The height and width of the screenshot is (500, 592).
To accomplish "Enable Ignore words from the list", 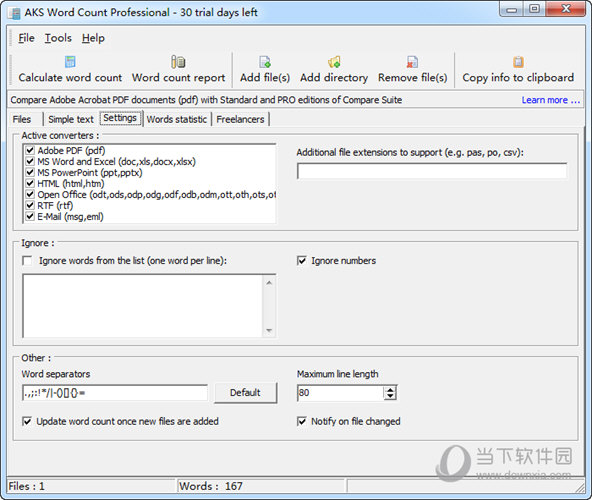I will tap(27, 261).
